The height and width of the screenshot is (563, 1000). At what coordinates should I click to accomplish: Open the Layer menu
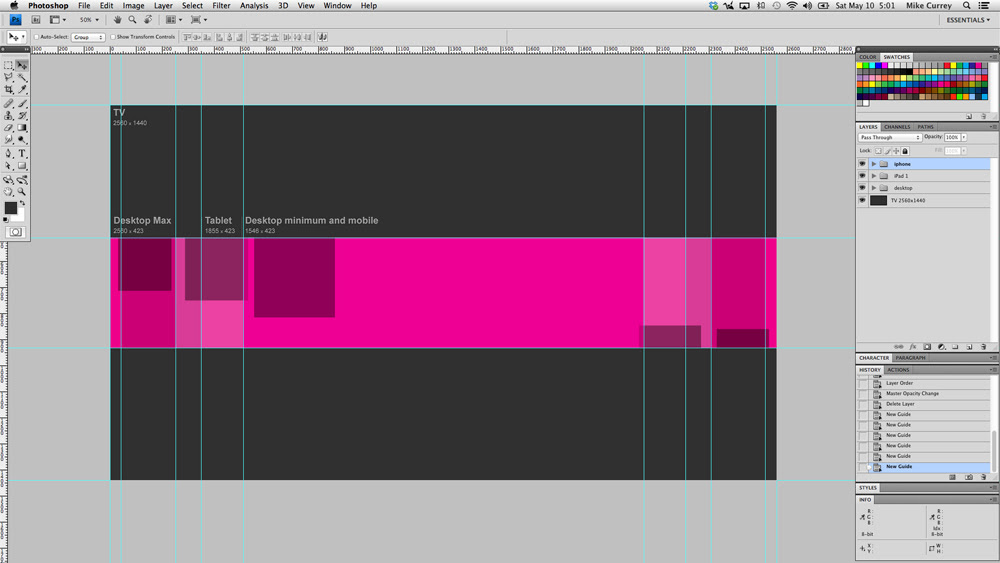(163, 6)
